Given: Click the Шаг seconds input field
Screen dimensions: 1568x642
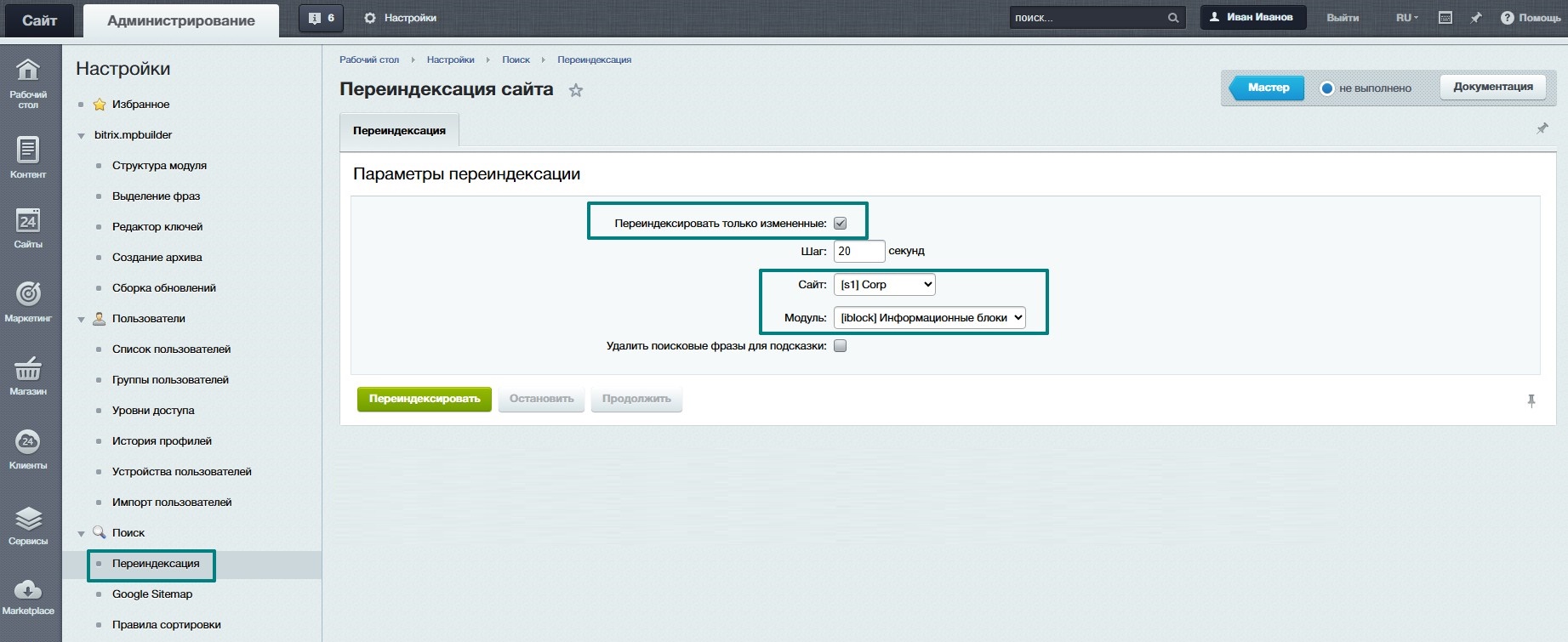Looking at the screenshot, I should pos(858,252).
